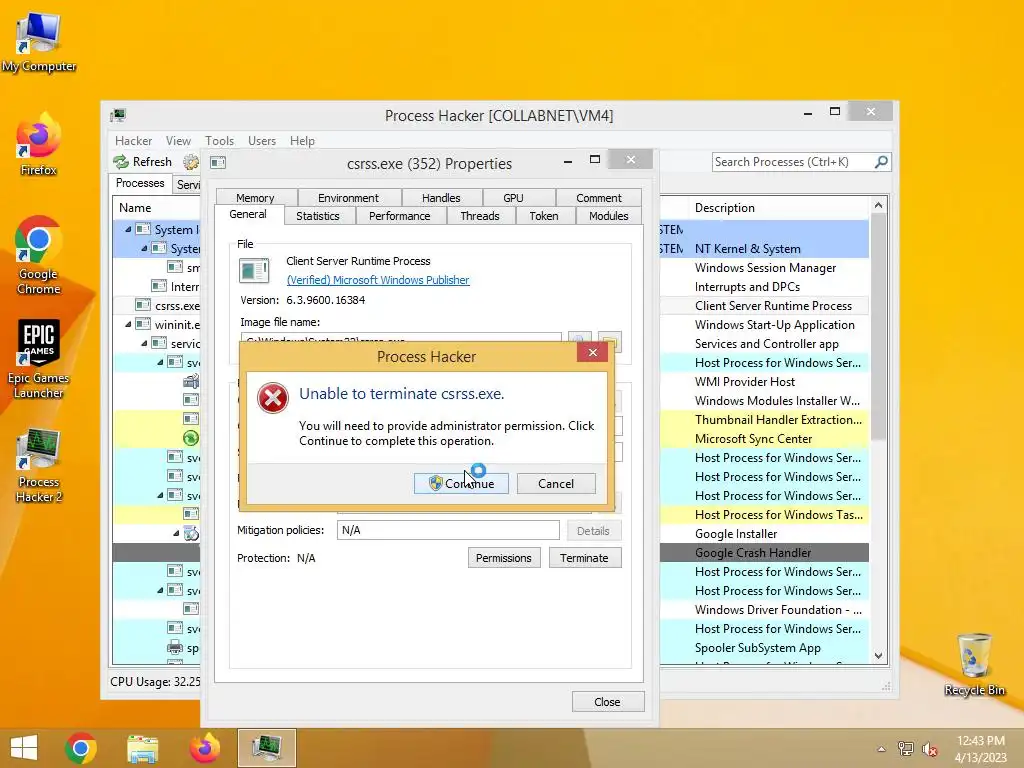The image size is (1024, 768).
Task: Click the Permissions button
Action: [504, 558]
